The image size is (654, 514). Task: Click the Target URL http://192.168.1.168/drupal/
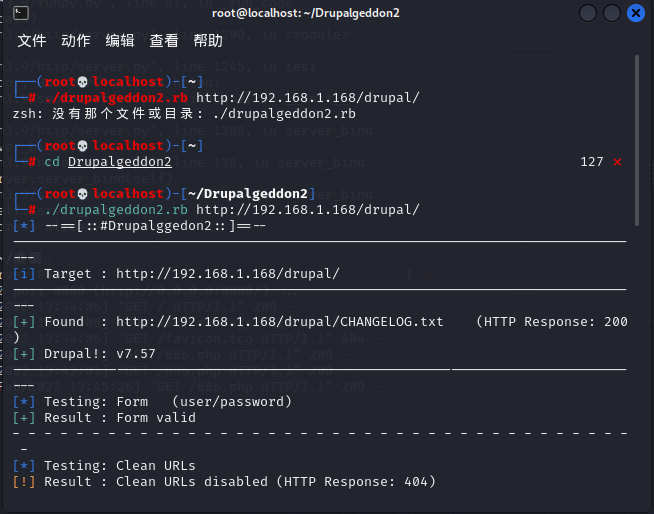point(228,274)
